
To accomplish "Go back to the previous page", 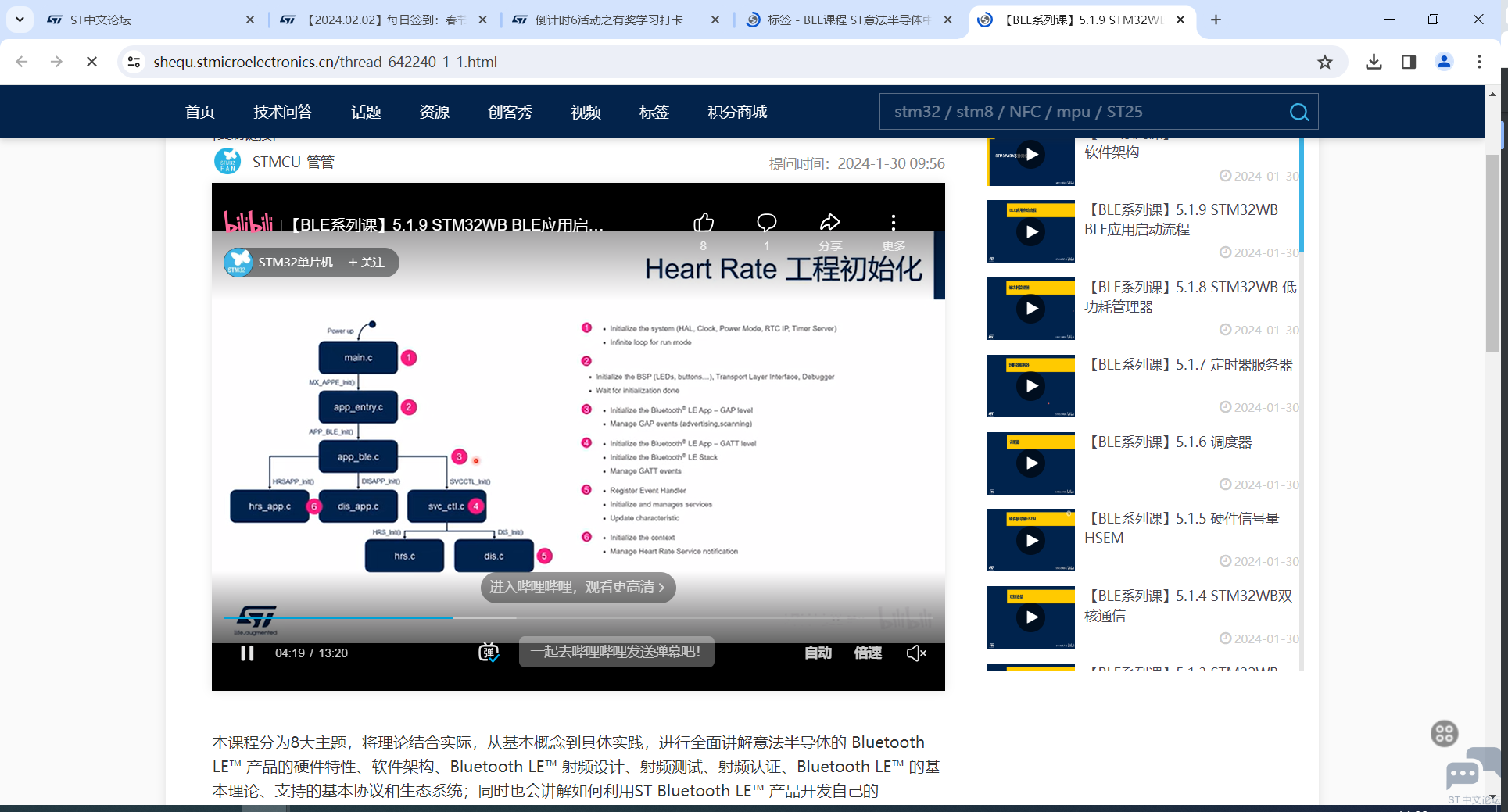I will pos(22,62).
